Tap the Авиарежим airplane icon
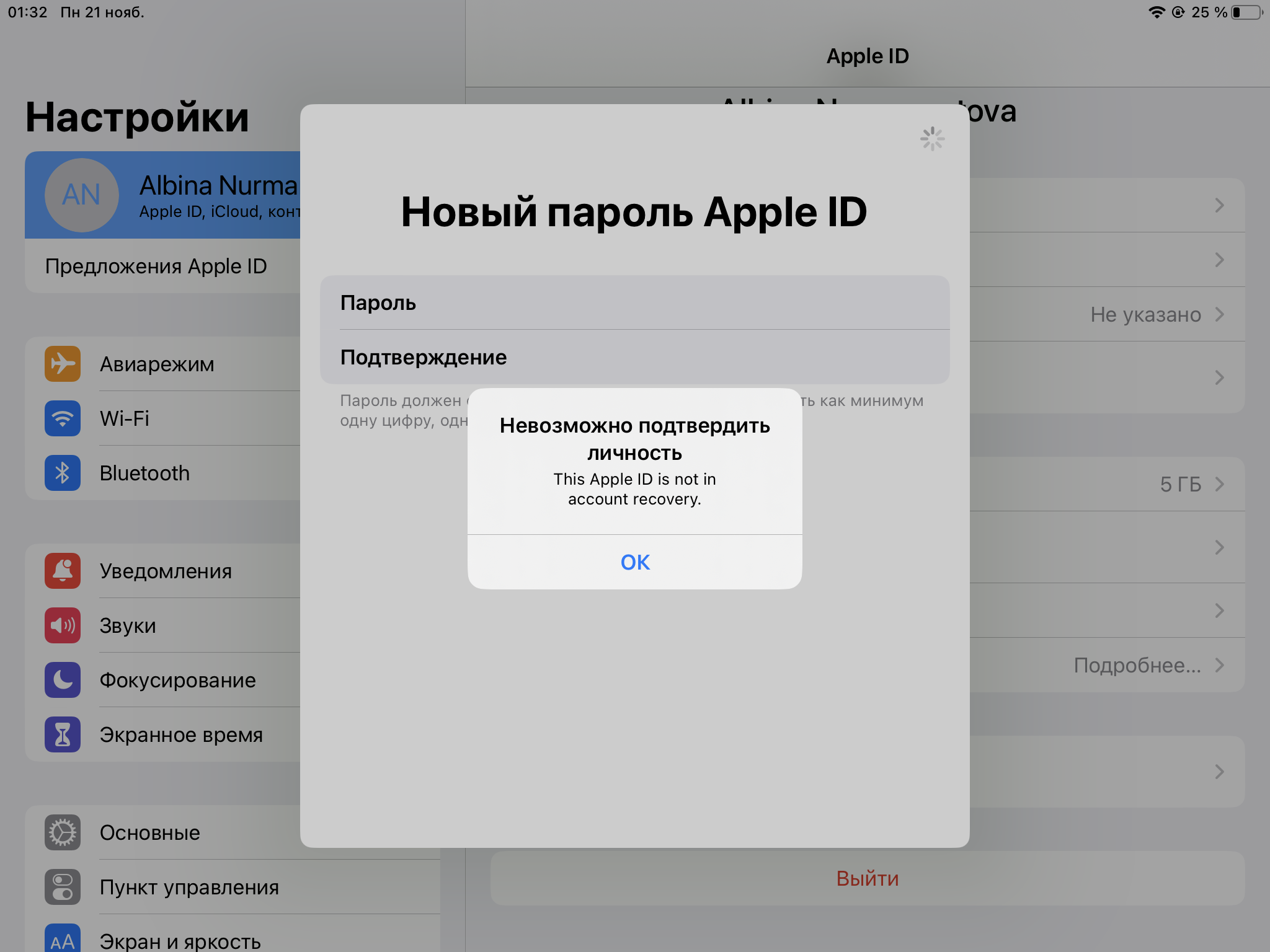Image resolution: width=1270 pixels, height=952 pixels. coord(63,364)
